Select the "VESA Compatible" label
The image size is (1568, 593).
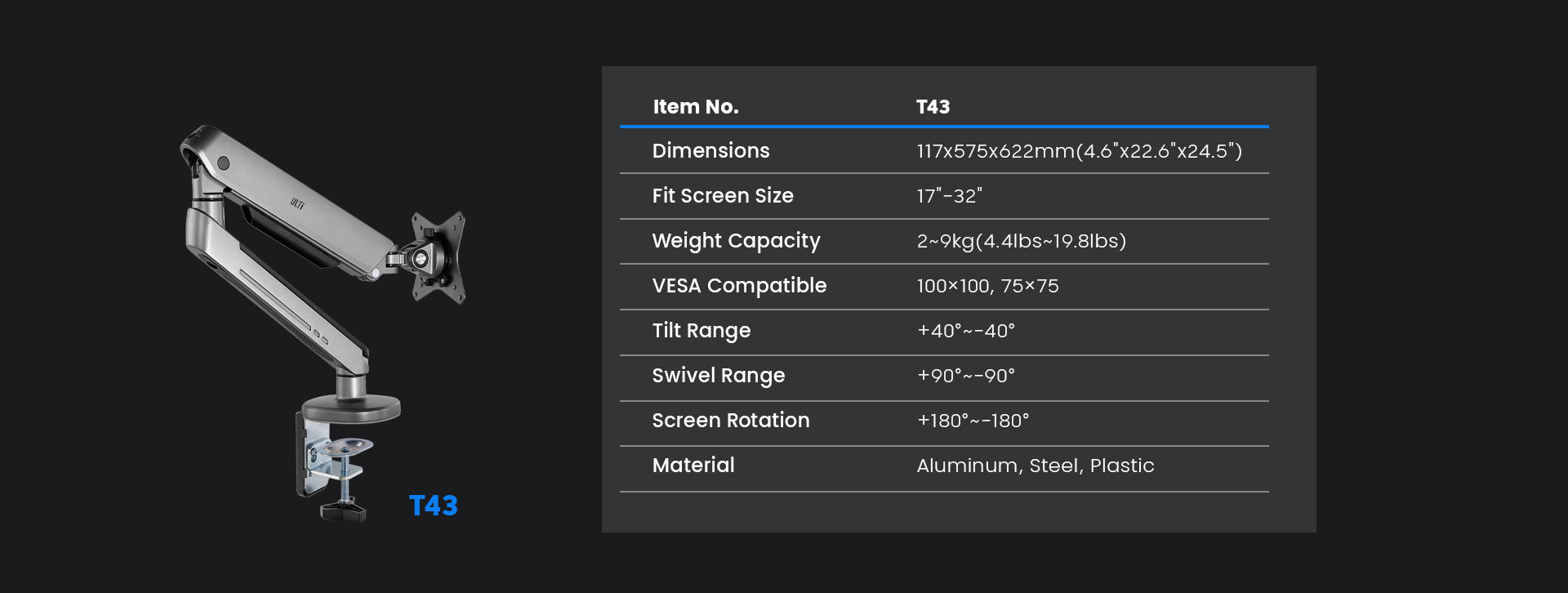tap(739, 286)
